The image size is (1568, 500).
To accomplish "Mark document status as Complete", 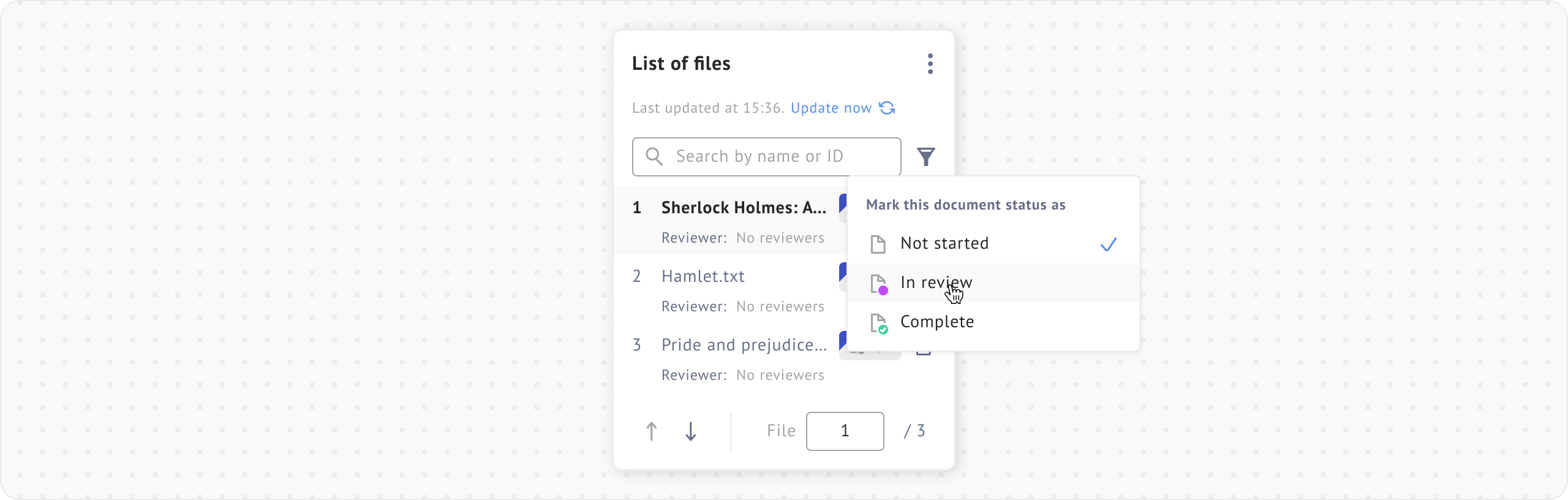I will (x=937, y=322).
